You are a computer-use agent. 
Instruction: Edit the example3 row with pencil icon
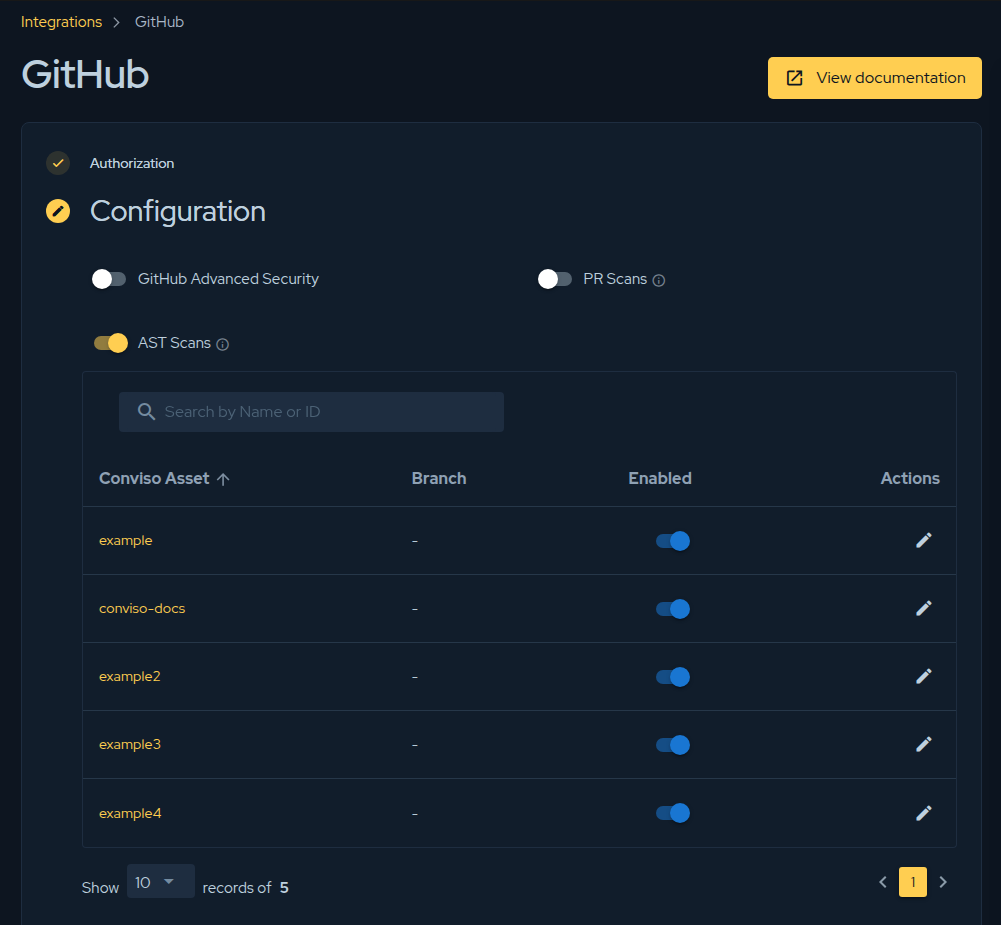[924, 744]
